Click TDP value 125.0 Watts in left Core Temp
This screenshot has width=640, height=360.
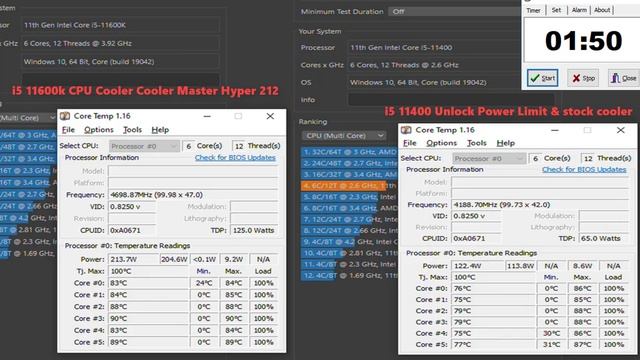[255, 230]
